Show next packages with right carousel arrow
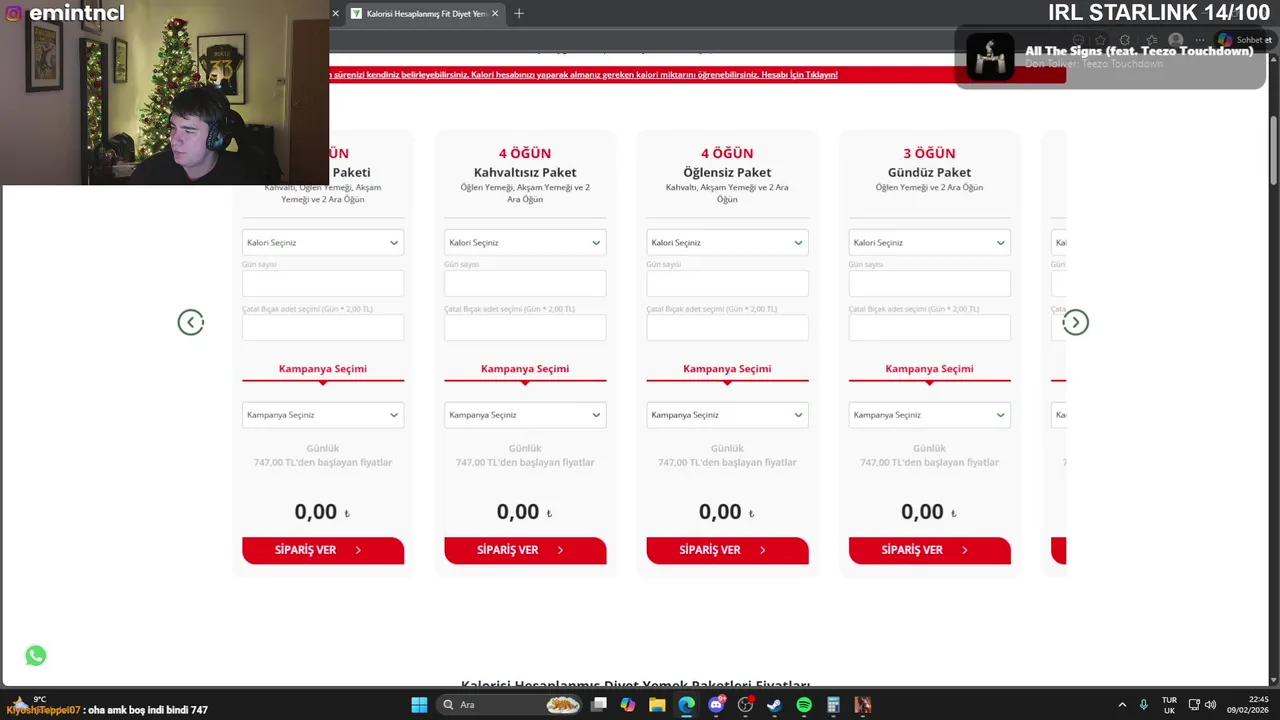This screenshot has height=720, width=1280. coord(1075,322)
